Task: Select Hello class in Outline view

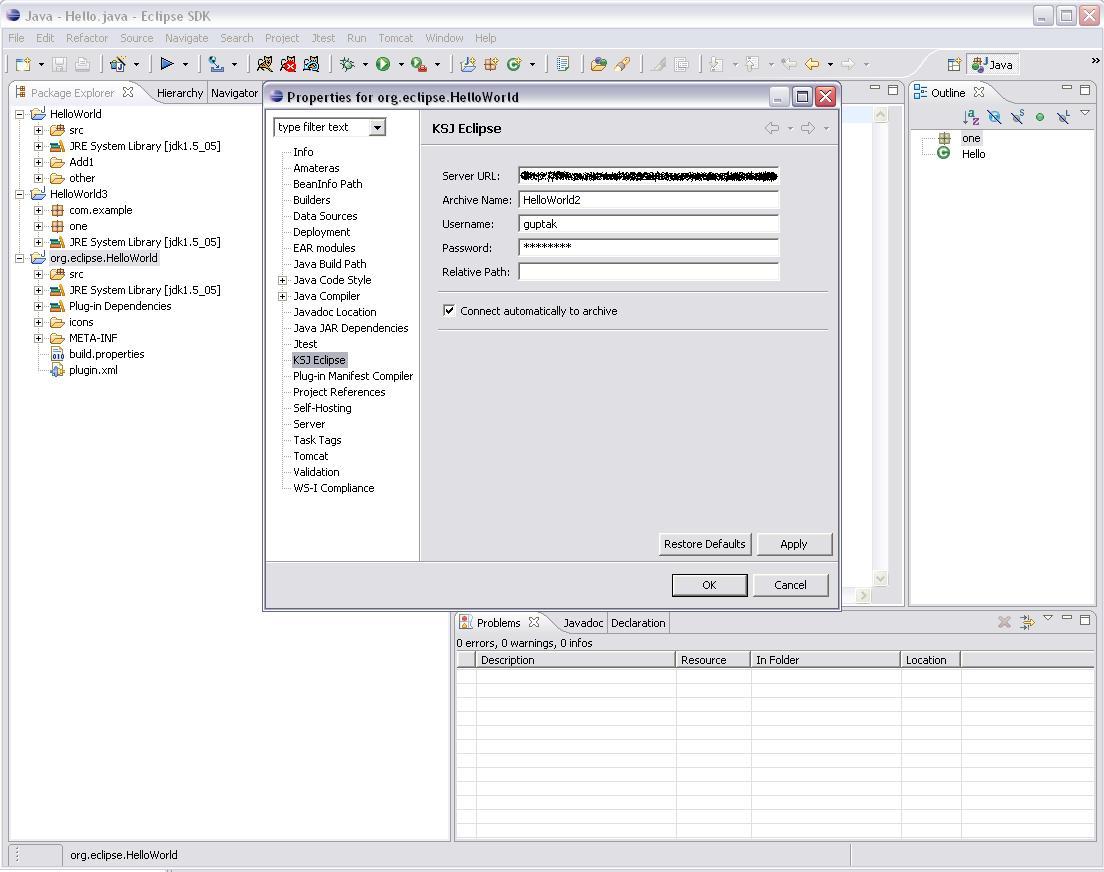Action: pos(974,154)
